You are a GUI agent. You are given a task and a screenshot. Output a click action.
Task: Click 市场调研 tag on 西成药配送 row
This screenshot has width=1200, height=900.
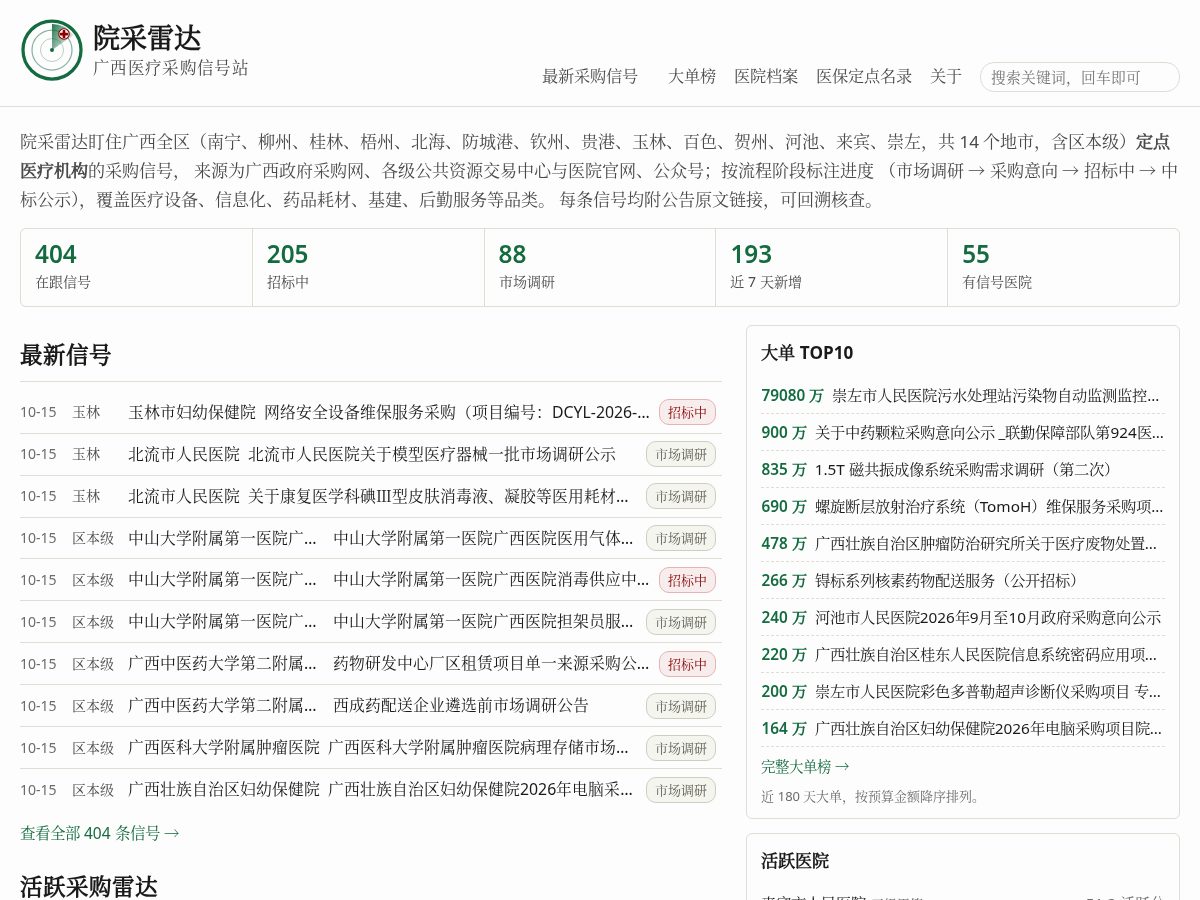point(681,706)
